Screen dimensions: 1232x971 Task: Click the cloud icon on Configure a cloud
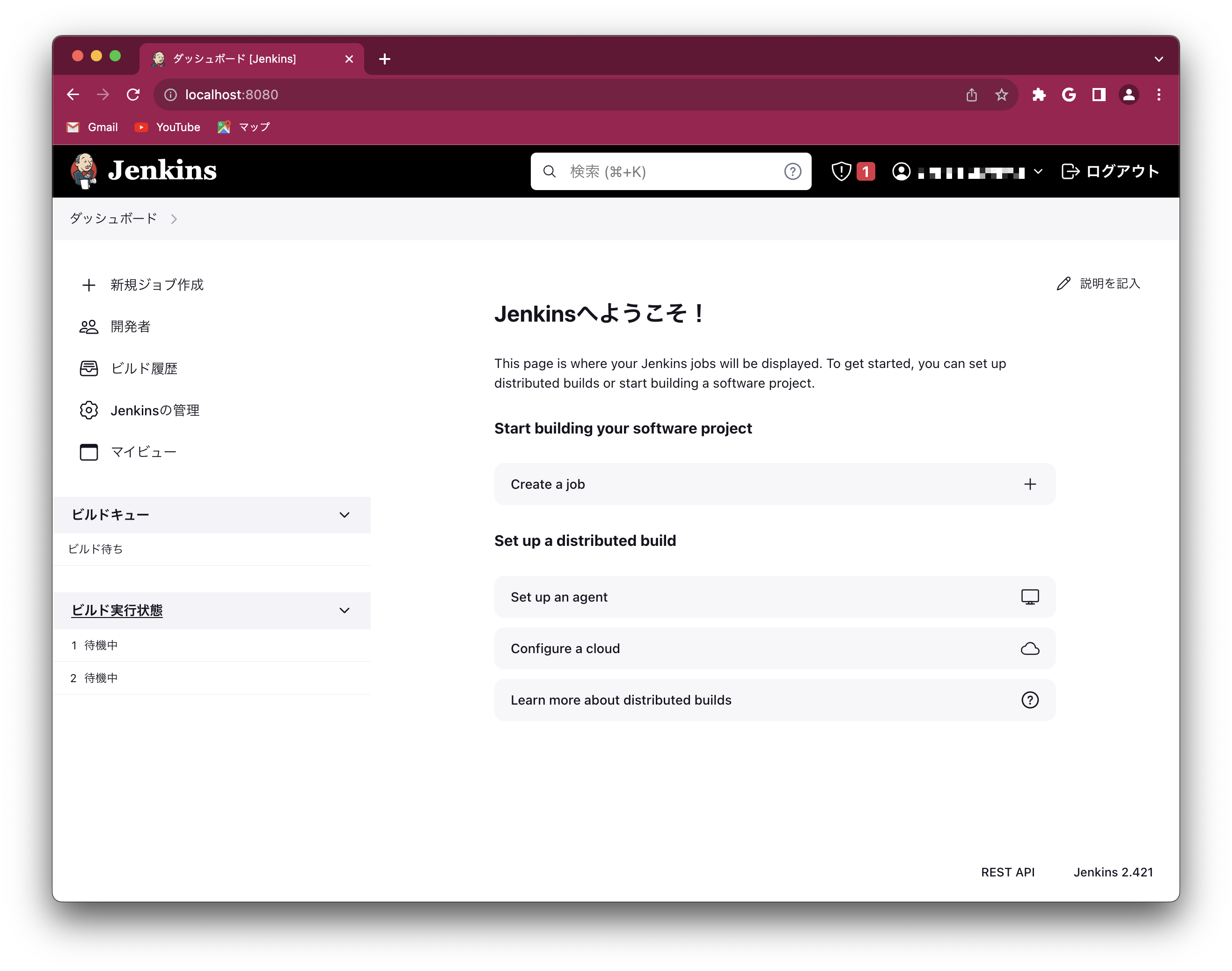[x=1030, y=649]
